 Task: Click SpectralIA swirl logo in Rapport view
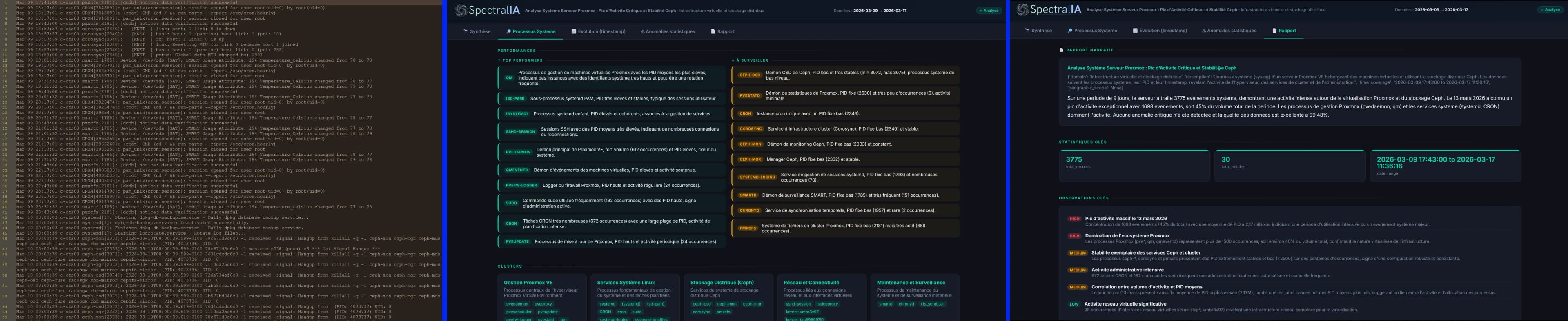tap(1022, 10)
